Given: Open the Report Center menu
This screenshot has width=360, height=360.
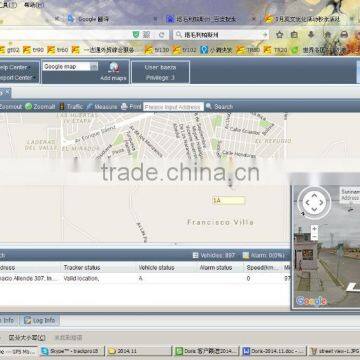Looking at the screenshot, I should 17,78.
